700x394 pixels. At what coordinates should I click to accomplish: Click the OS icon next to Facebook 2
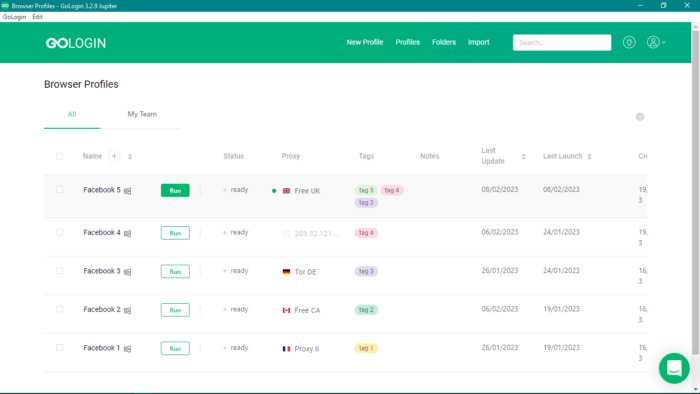pyautogui.click(x=127, y=311)
